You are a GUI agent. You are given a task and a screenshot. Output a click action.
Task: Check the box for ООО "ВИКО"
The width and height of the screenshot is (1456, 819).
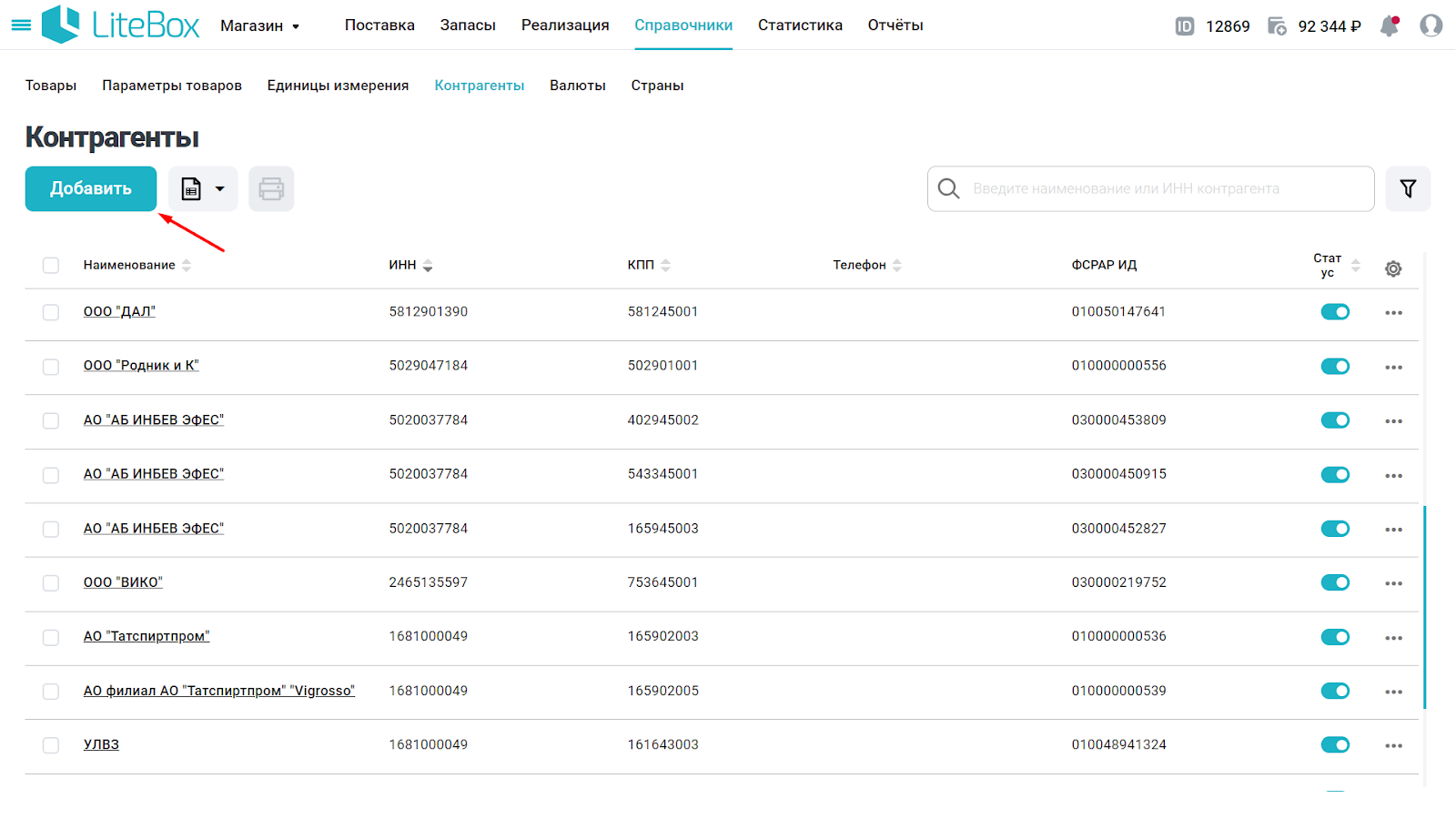pos(51,582)
